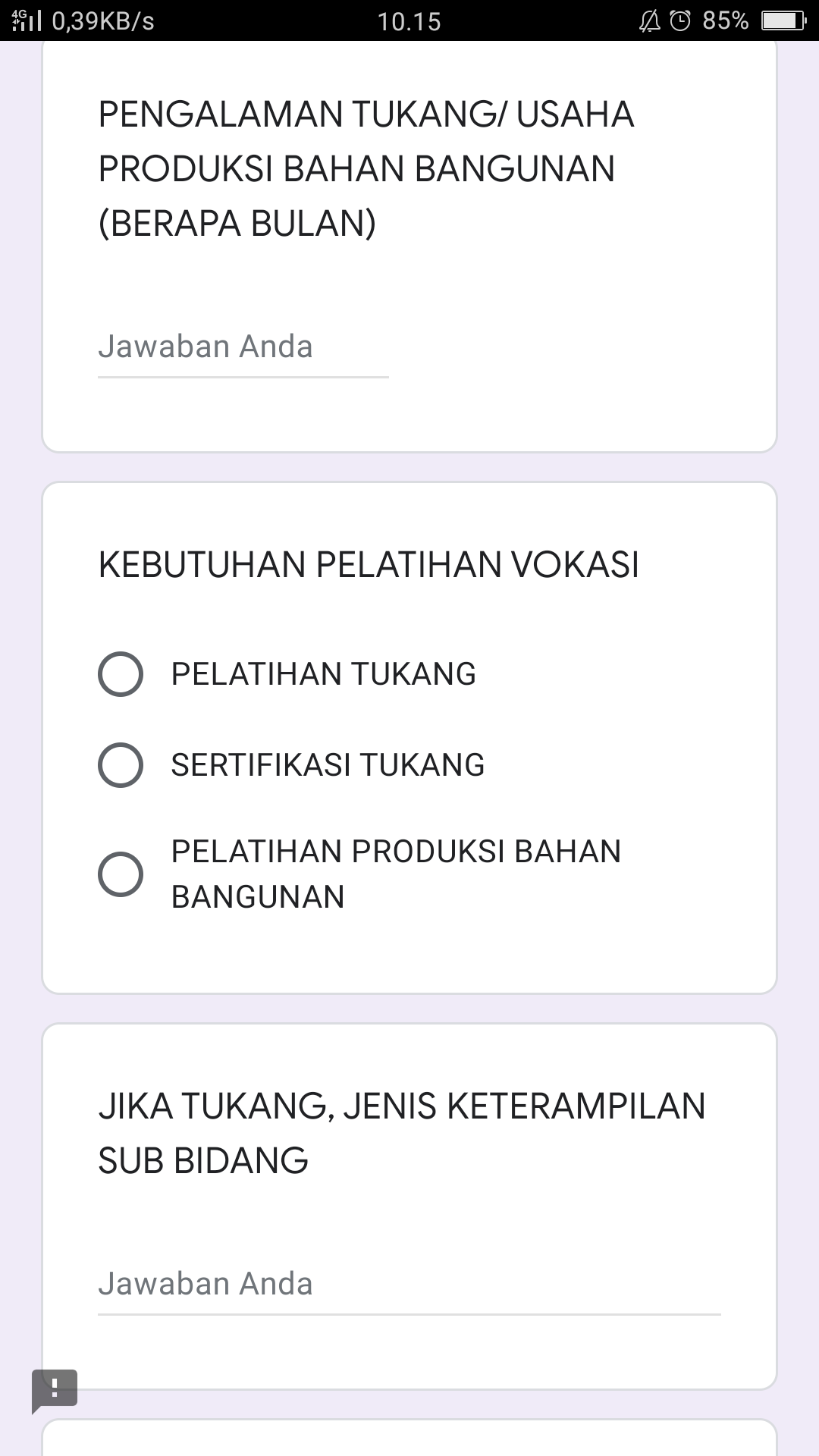This screenshot has height=1456, width=819.
Task: Tap the 10.15 clock in status bar
Action: pyautogui.click(x=409, y=21)
